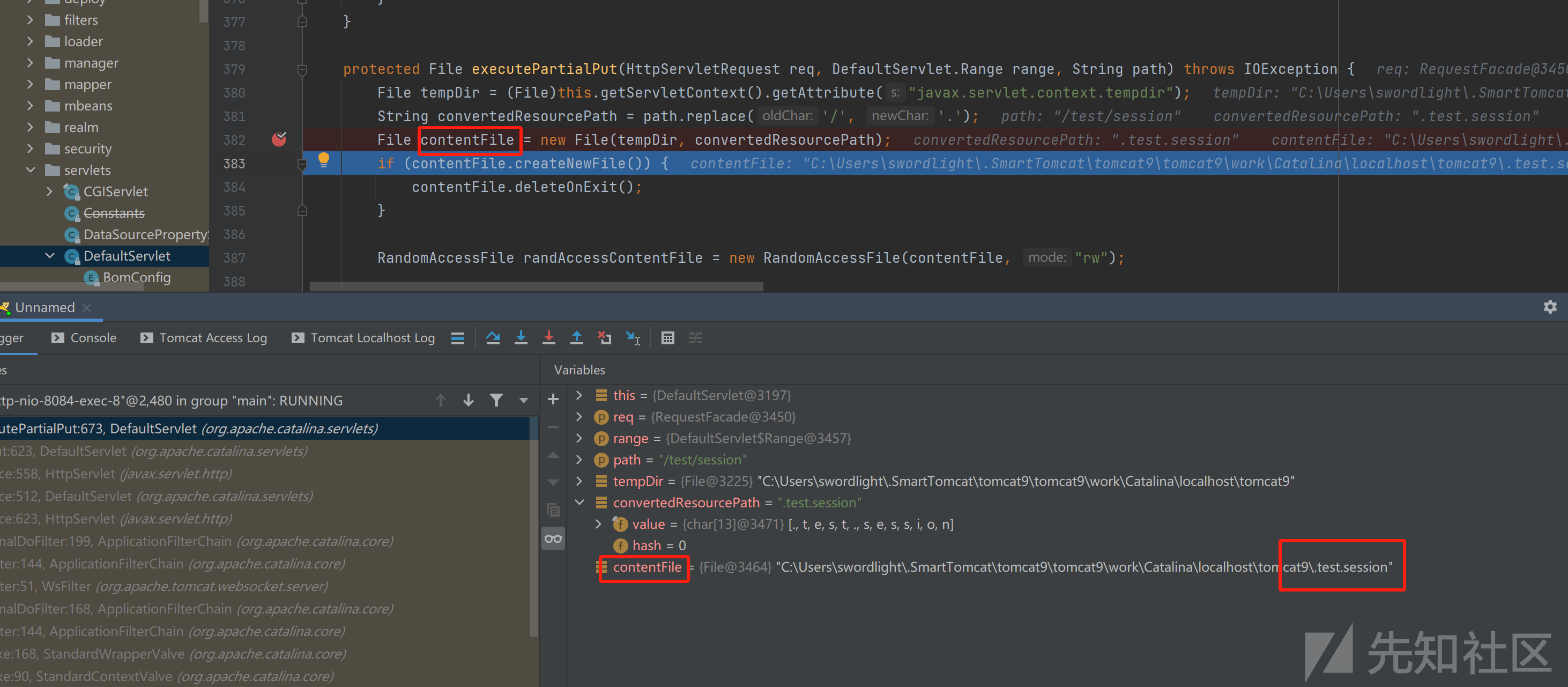Select the previous frame up arrow

click(441, 400)
